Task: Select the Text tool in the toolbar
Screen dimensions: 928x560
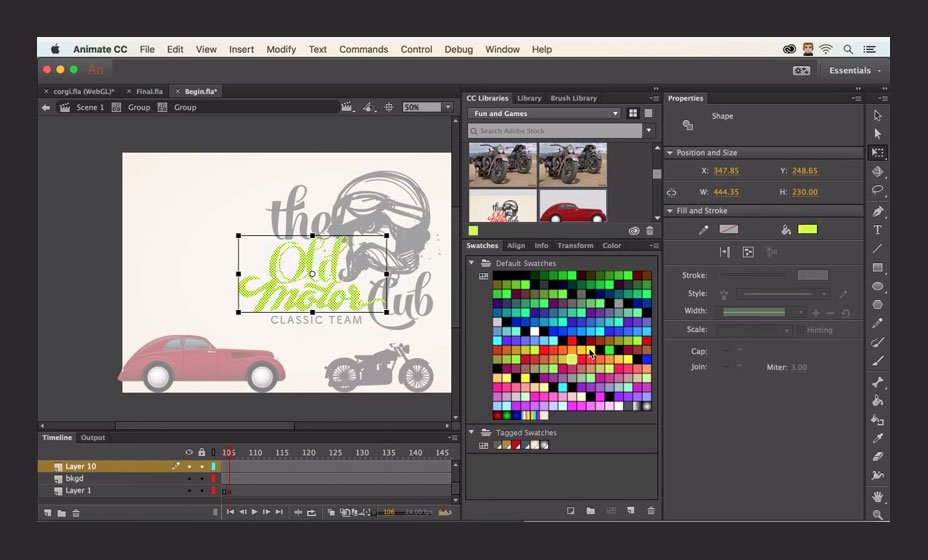Action: pos(877,230)
